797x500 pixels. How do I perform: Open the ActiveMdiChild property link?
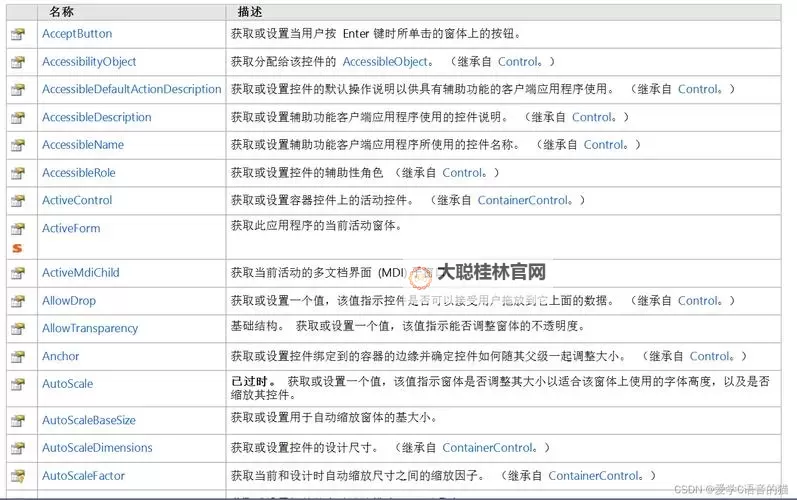click(x=80, y=272)
